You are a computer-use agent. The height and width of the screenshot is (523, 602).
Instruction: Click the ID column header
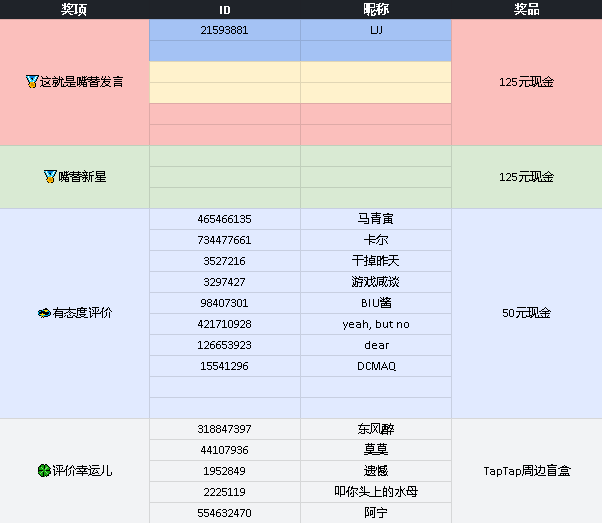225,10
